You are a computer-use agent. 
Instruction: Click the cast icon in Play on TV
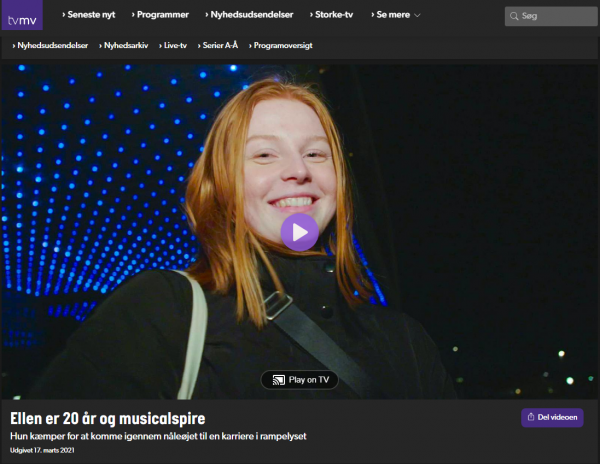click(x=279, y=380)
